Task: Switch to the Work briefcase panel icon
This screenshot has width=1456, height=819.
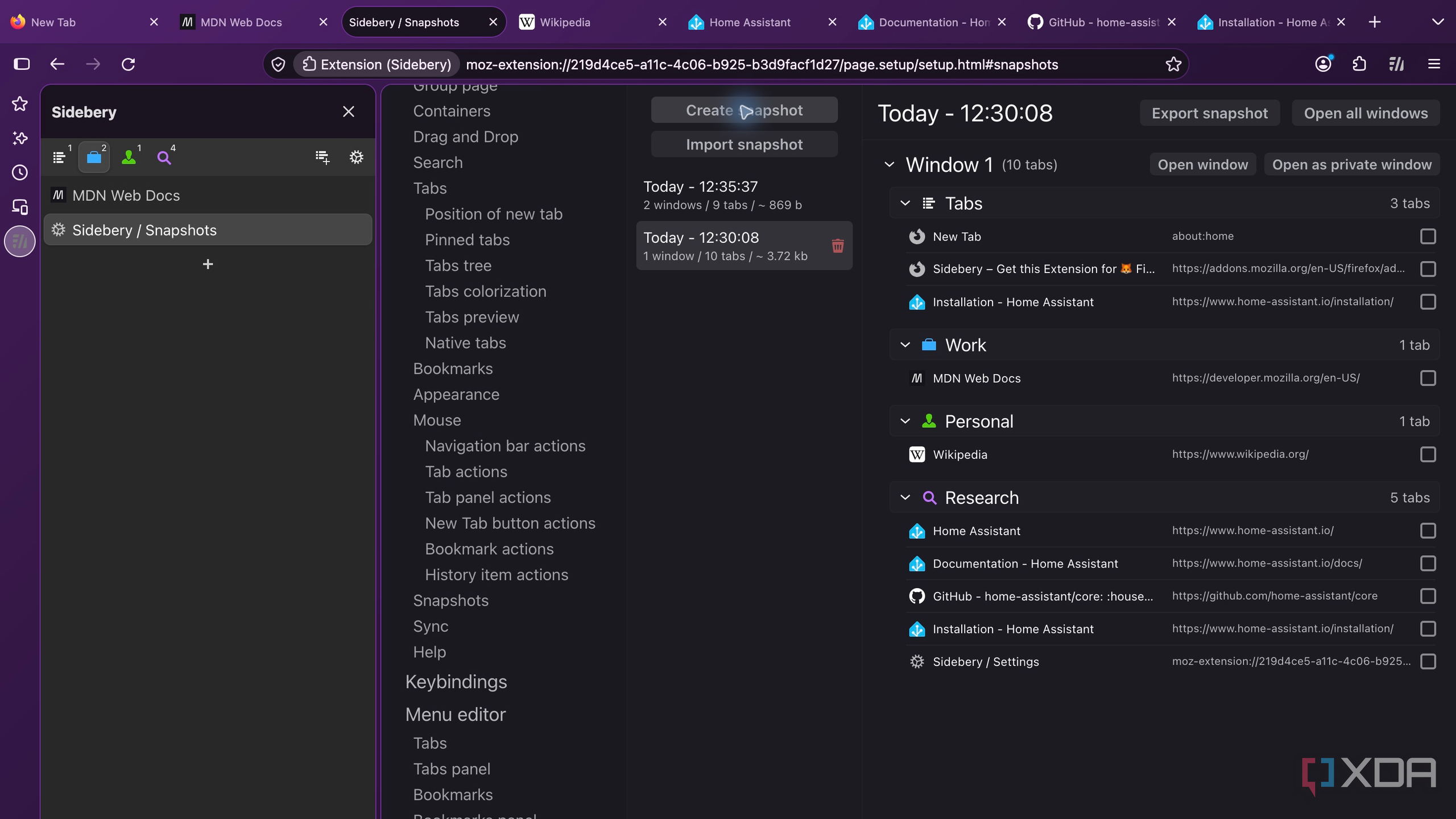Action: [x=94, y=157]
